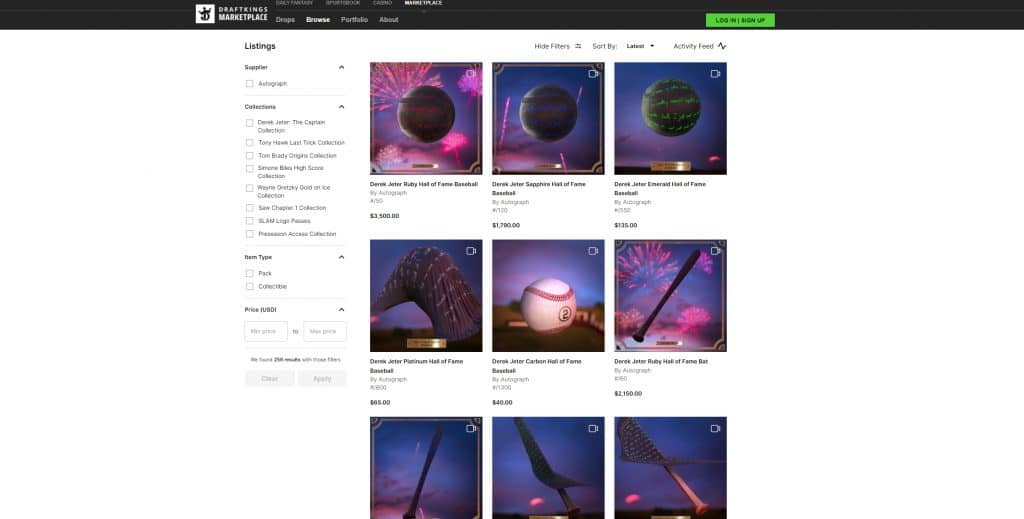Image resolution: width=1024 pixels, height=519 pixels.
Task: Click video icon on Sapphire Hall of Fame Baseball
Action: tap(593, 74)
